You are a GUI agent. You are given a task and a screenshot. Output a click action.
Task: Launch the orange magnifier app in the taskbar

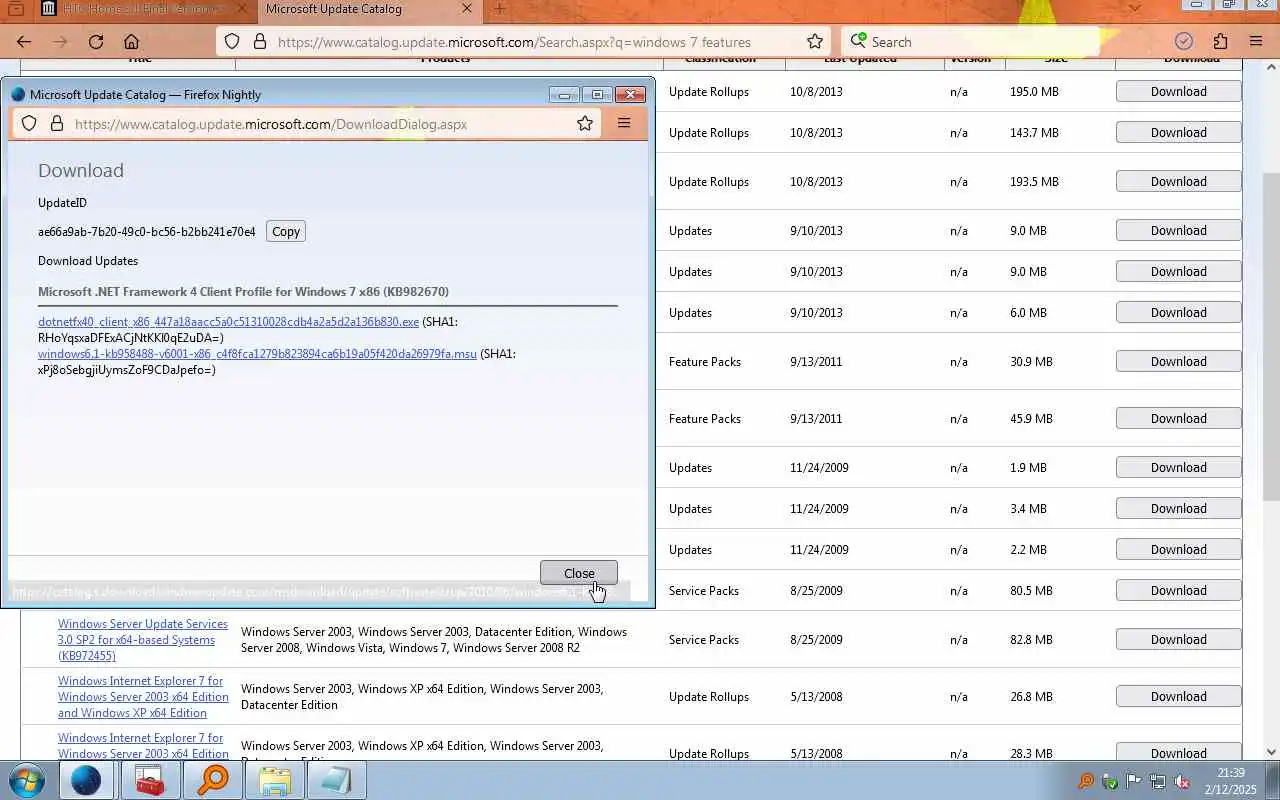click(213, 780)
